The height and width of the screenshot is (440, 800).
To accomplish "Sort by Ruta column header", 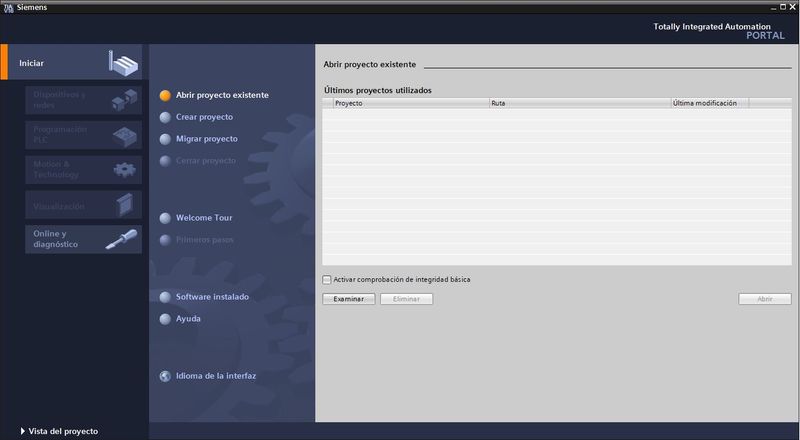I will pos(580,103).
